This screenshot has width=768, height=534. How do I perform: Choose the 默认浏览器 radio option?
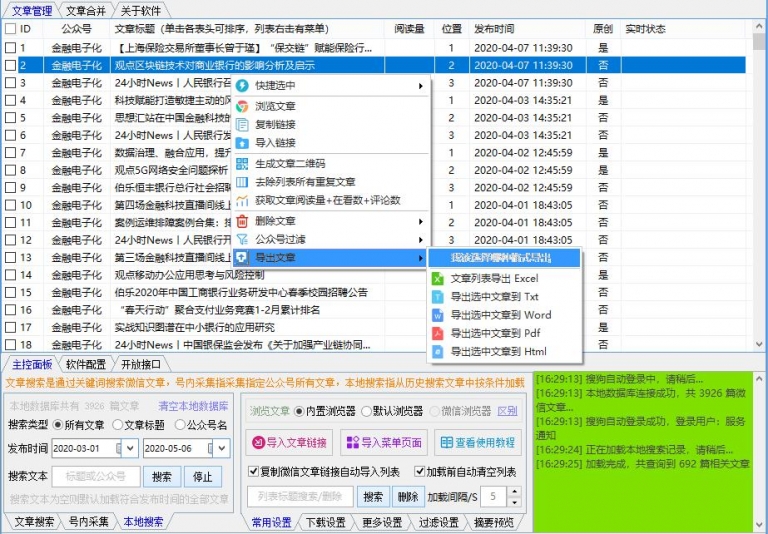(366, 412)
